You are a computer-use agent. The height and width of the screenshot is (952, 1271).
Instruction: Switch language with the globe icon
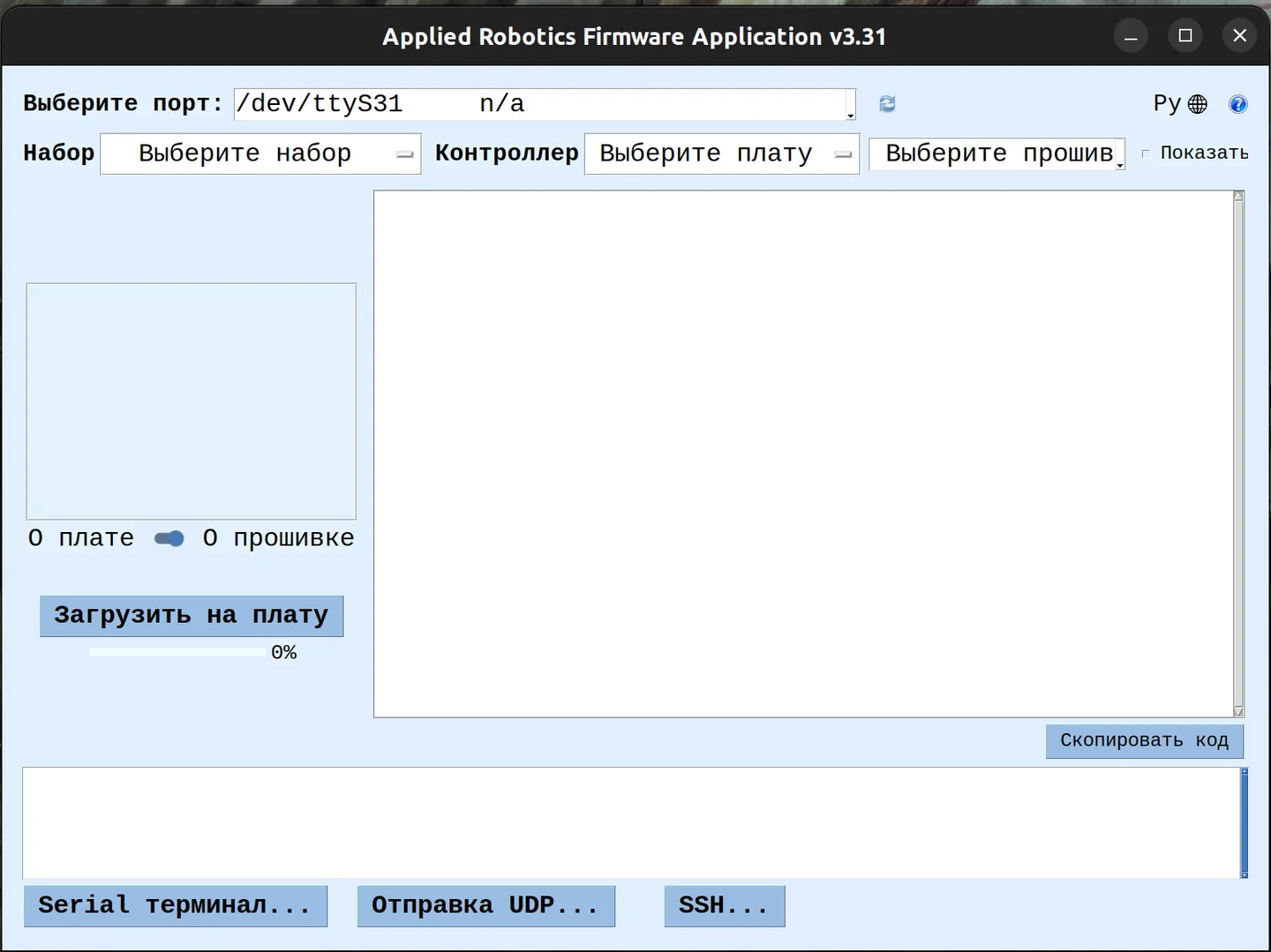[1198, 105]
